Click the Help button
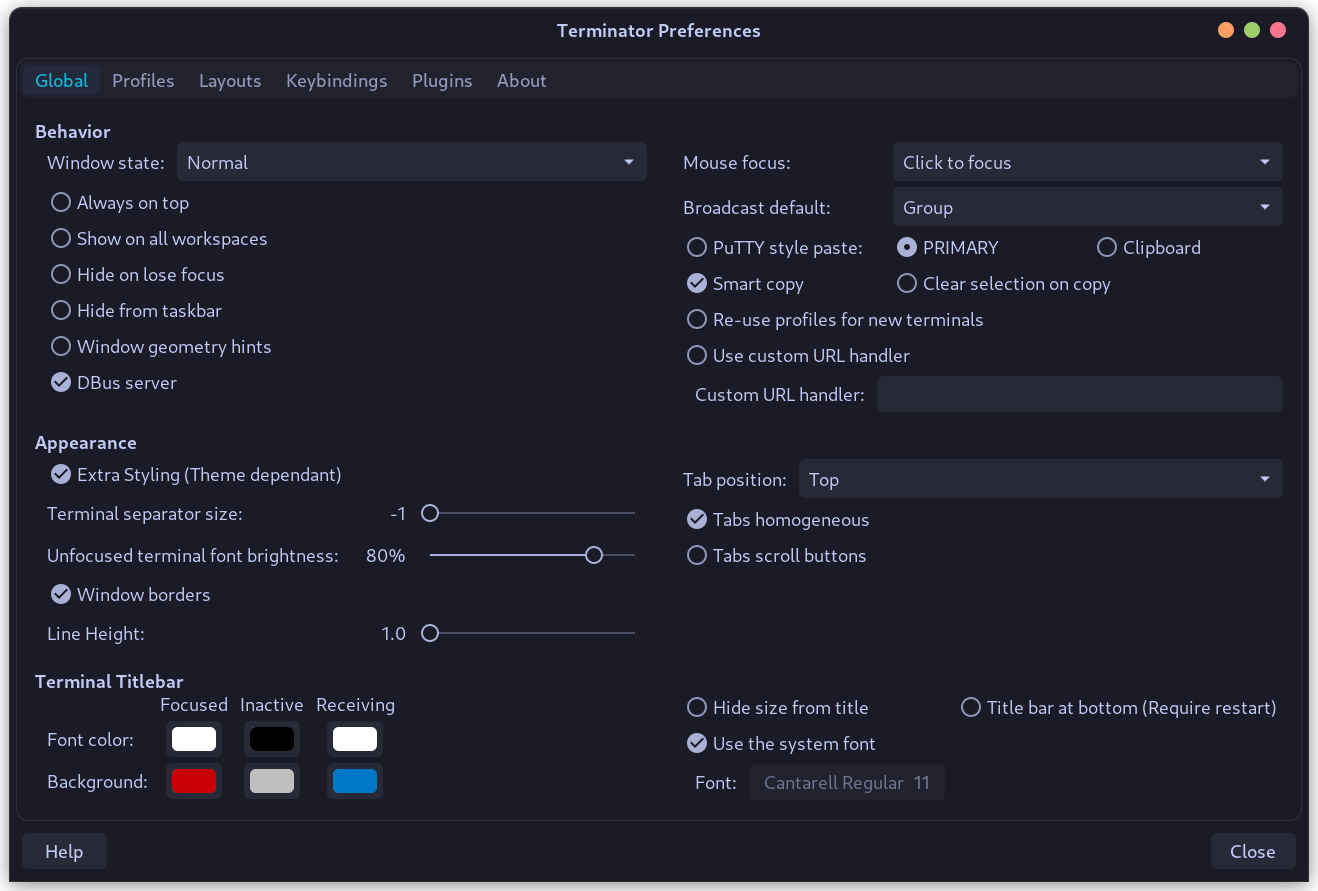This screenshot has height=891, width=1318. (64, 852)
